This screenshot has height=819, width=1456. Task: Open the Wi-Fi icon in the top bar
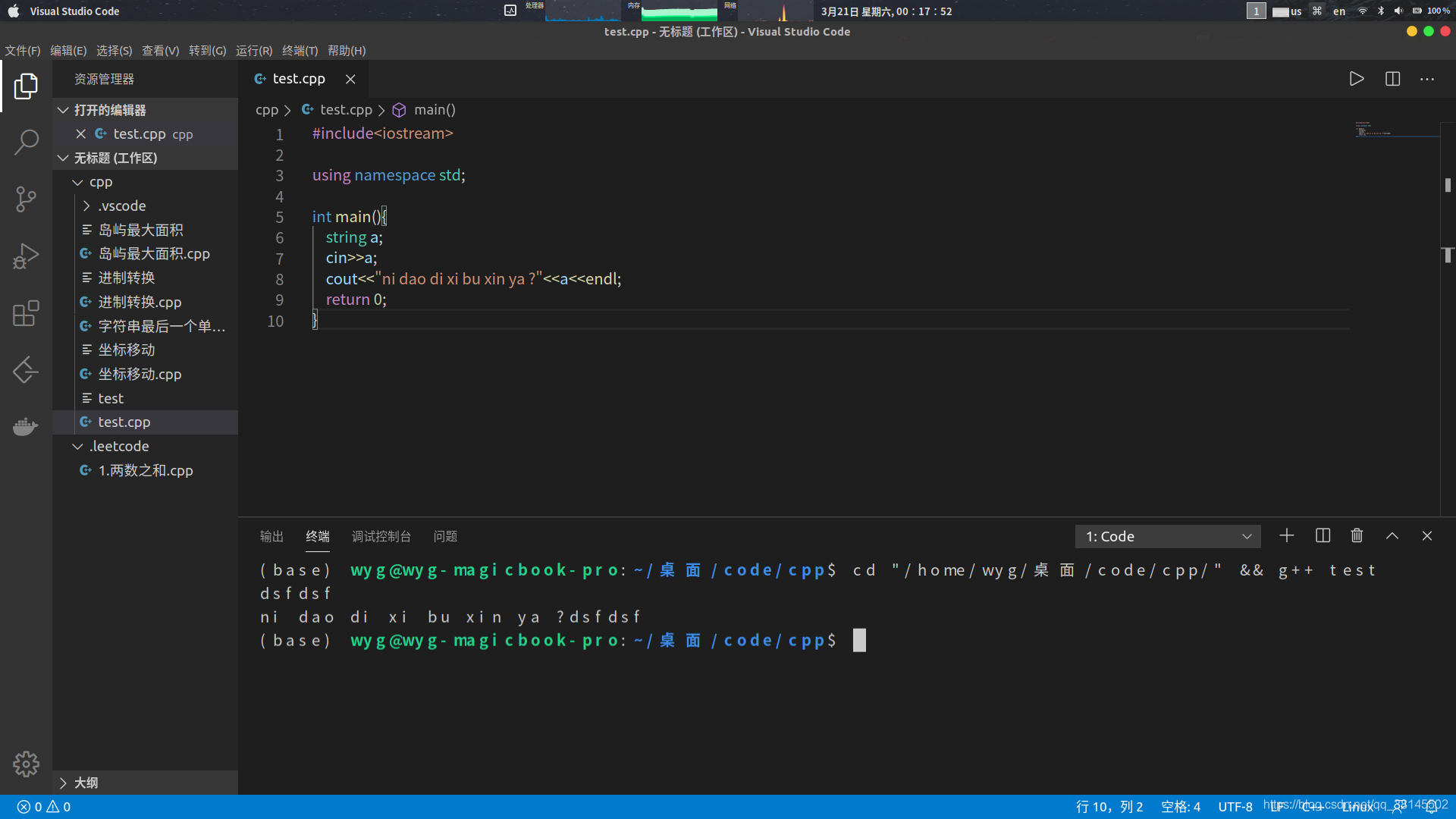(1363, 11)
